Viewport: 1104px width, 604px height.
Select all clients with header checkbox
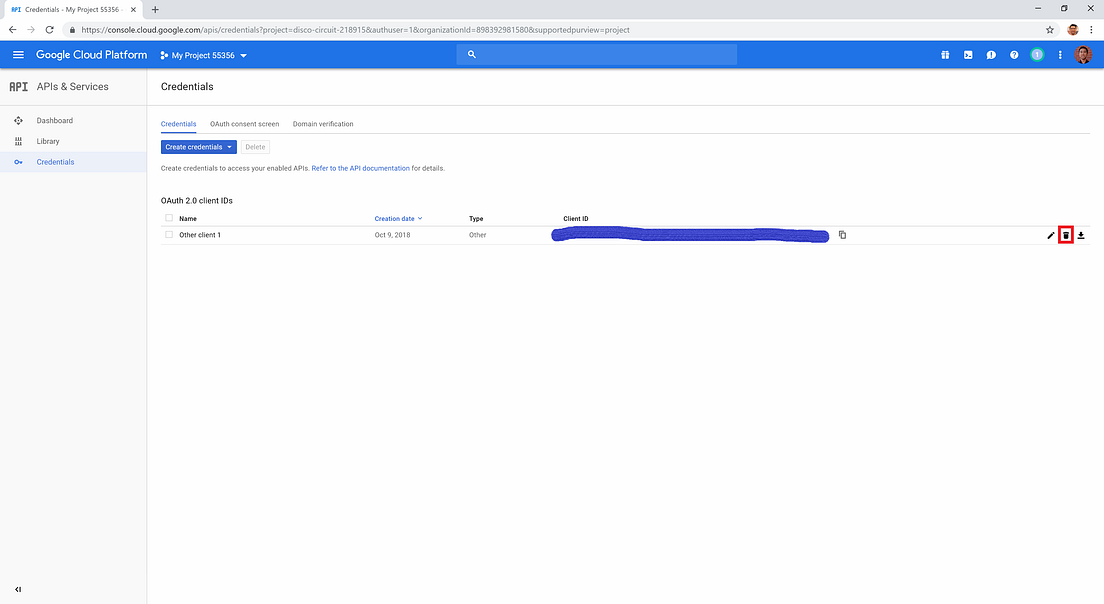point(169,218)
